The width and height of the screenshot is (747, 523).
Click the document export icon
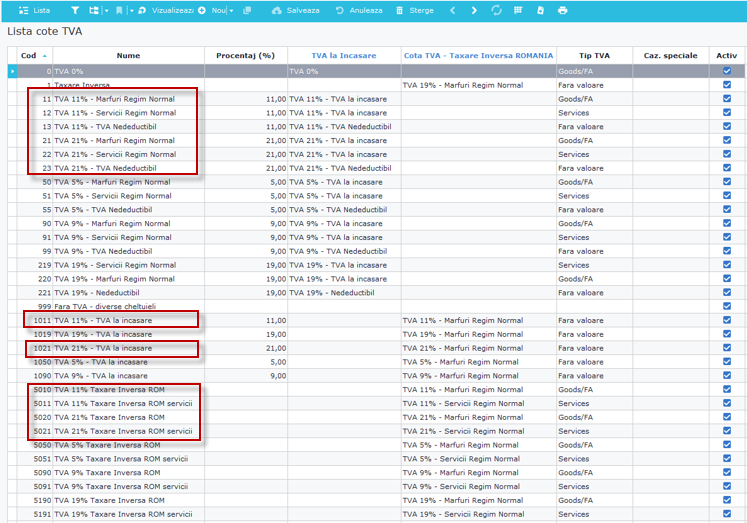tap(540, 10)
